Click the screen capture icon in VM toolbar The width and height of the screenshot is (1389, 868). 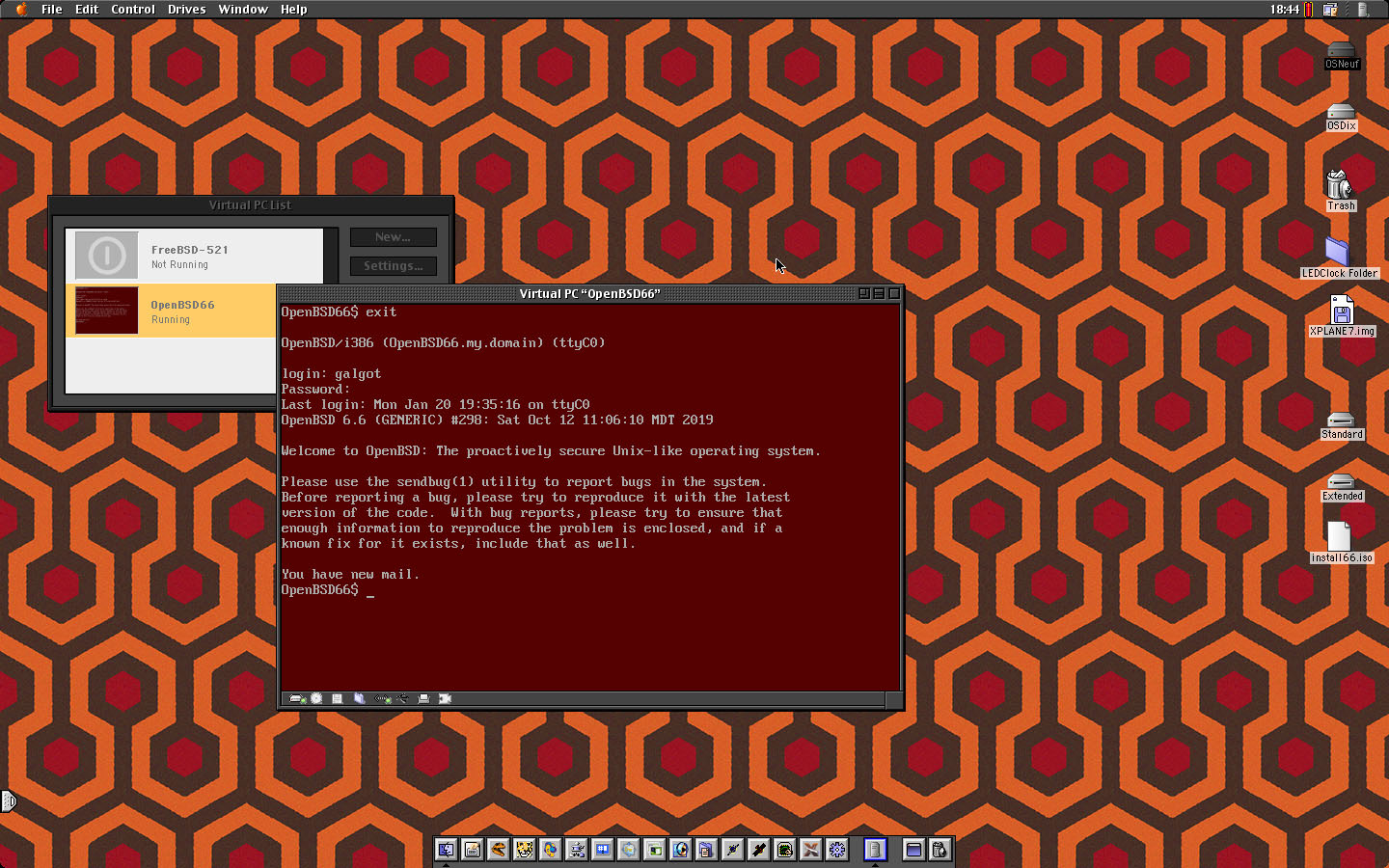coord(445,698)
